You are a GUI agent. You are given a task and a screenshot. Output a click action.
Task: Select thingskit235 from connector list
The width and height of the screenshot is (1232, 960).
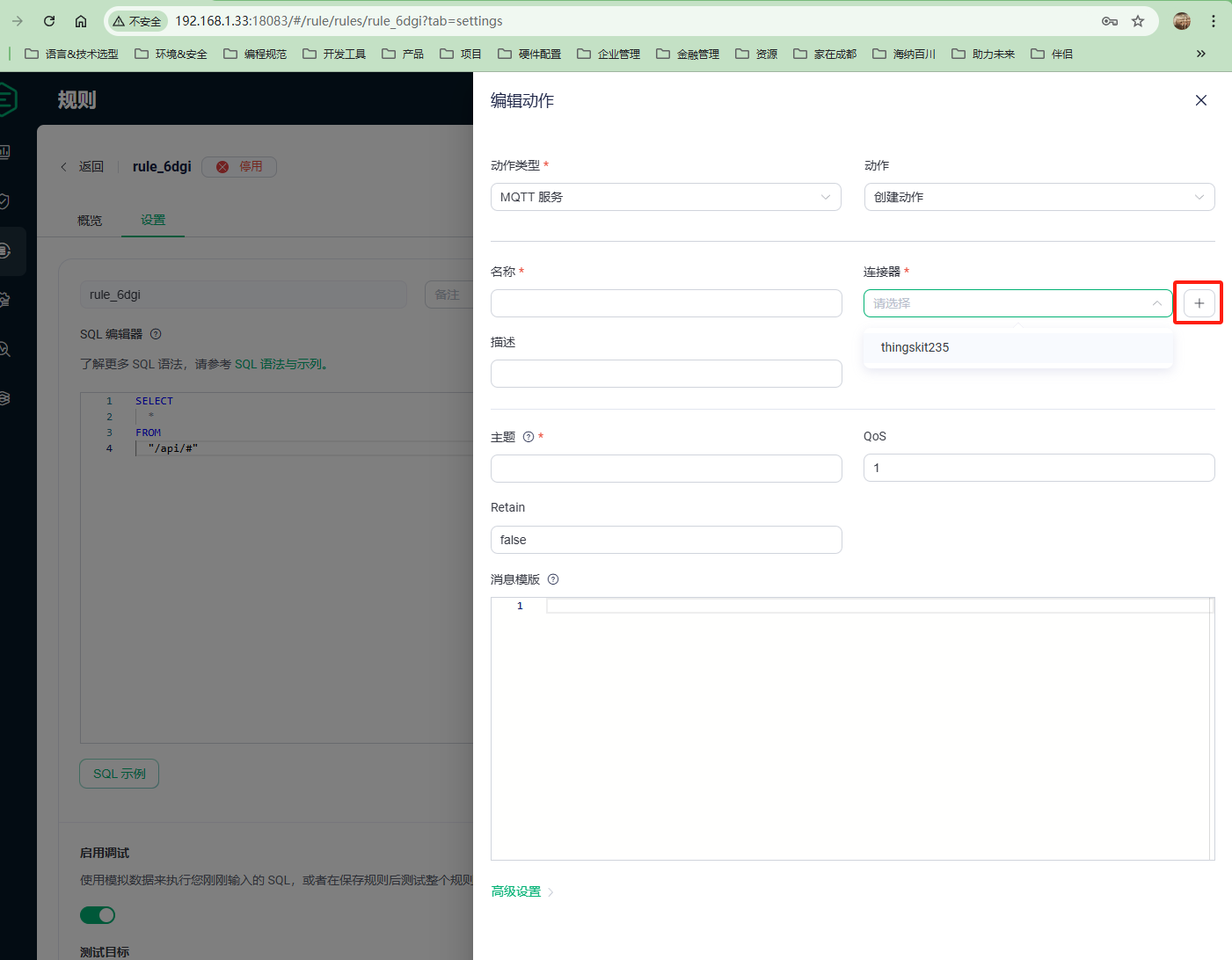pyautogui.click(x=915, y=347)
